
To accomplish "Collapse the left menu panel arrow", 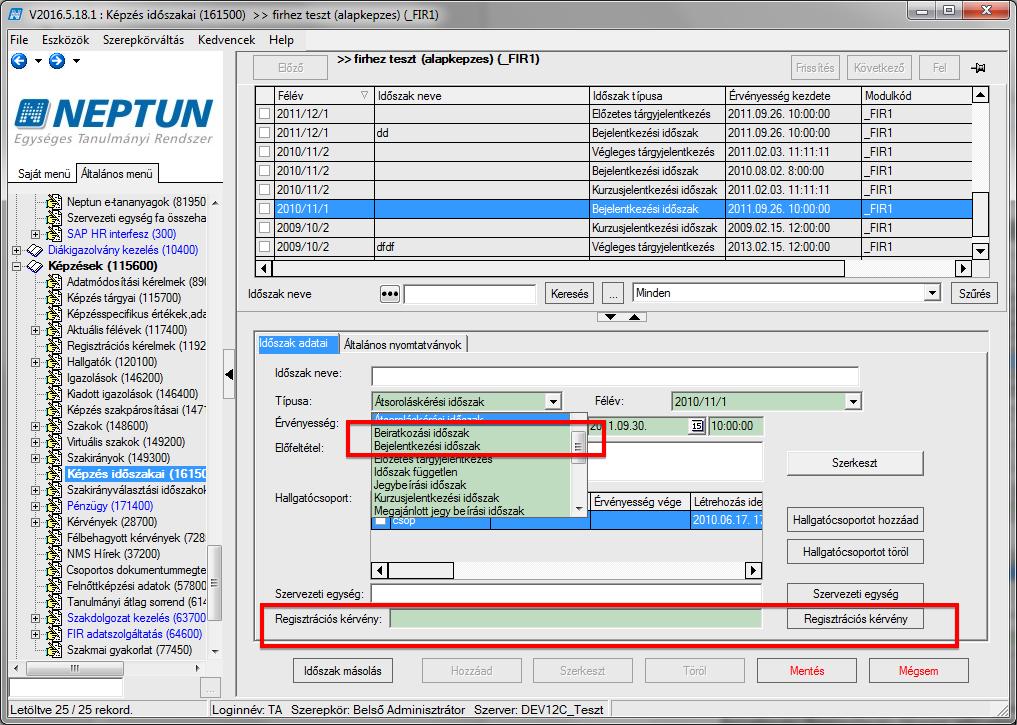I will point(228,374).
